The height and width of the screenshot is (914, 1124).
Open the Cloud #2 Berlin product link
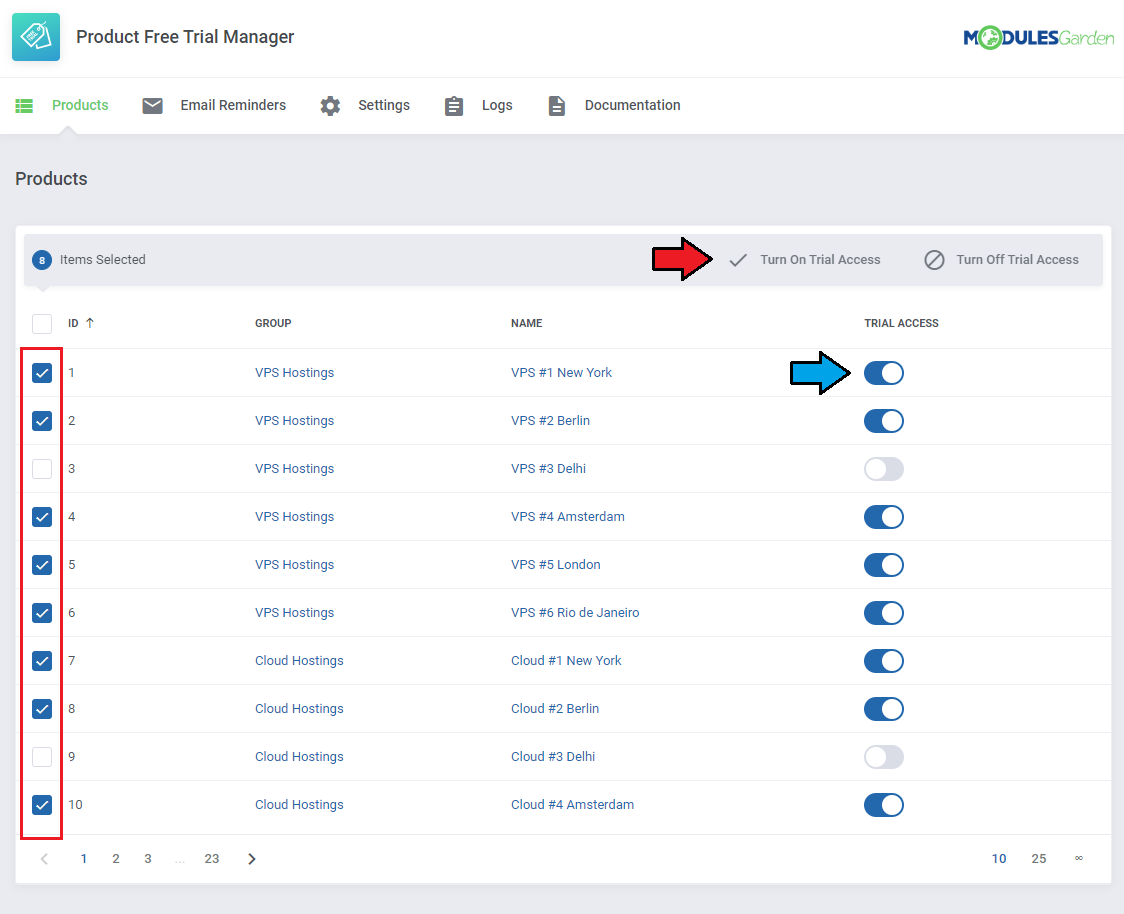pyautogui.click(x=555, y=709)
